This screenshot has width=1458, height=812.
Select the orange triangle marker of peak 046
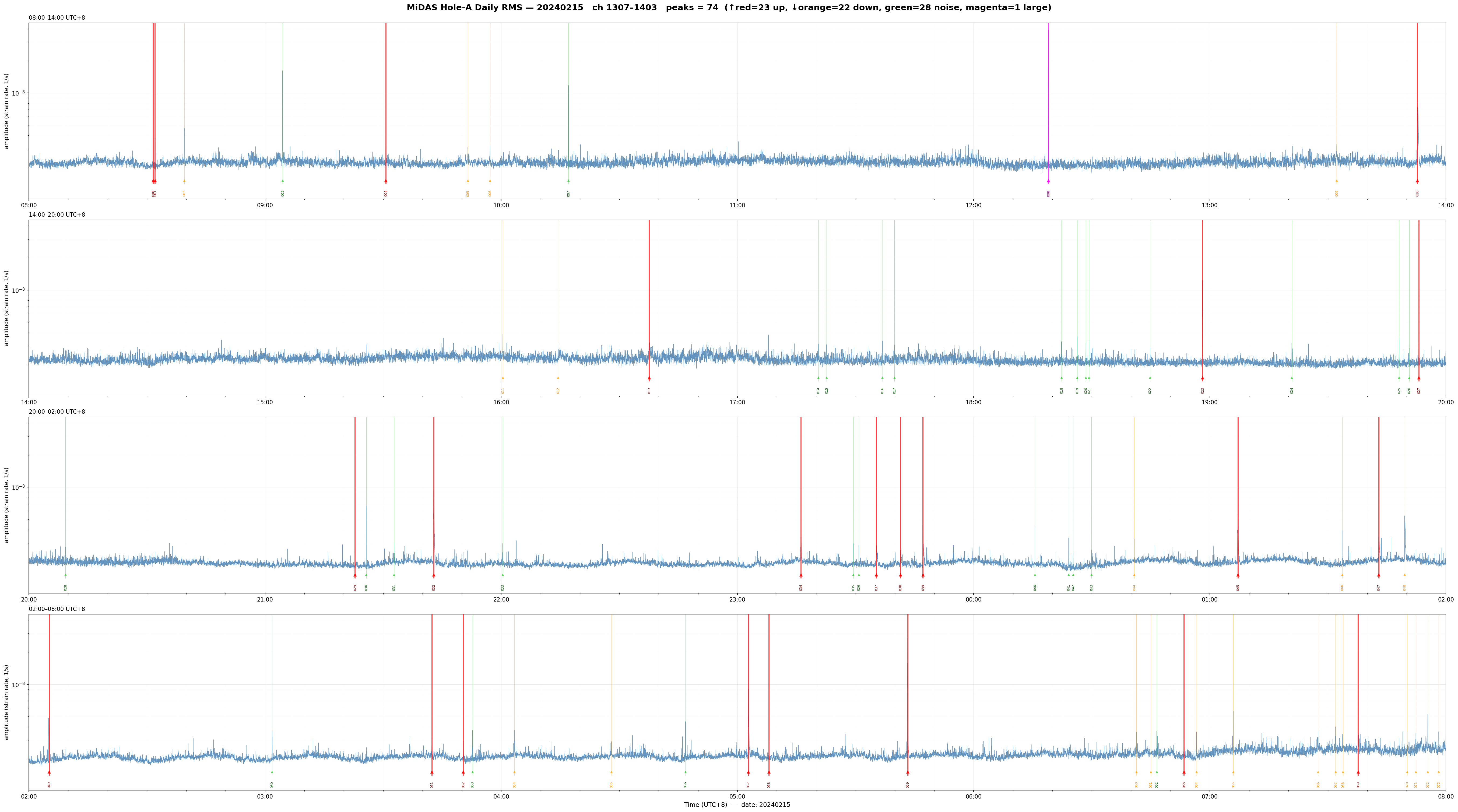click(x=1342, y=575)
